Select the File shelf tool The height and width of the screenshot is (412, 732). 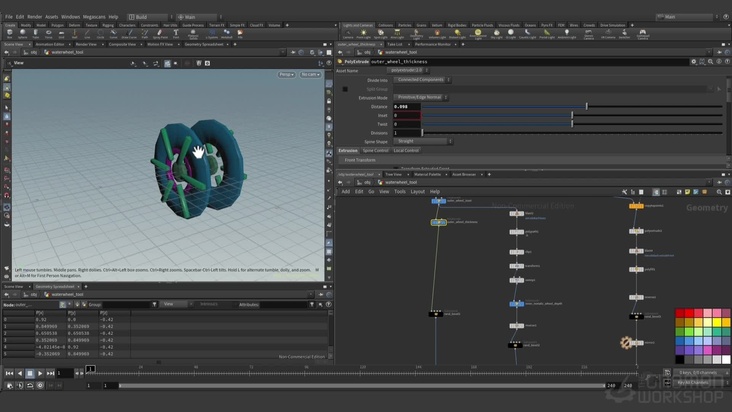click(240, 34)
